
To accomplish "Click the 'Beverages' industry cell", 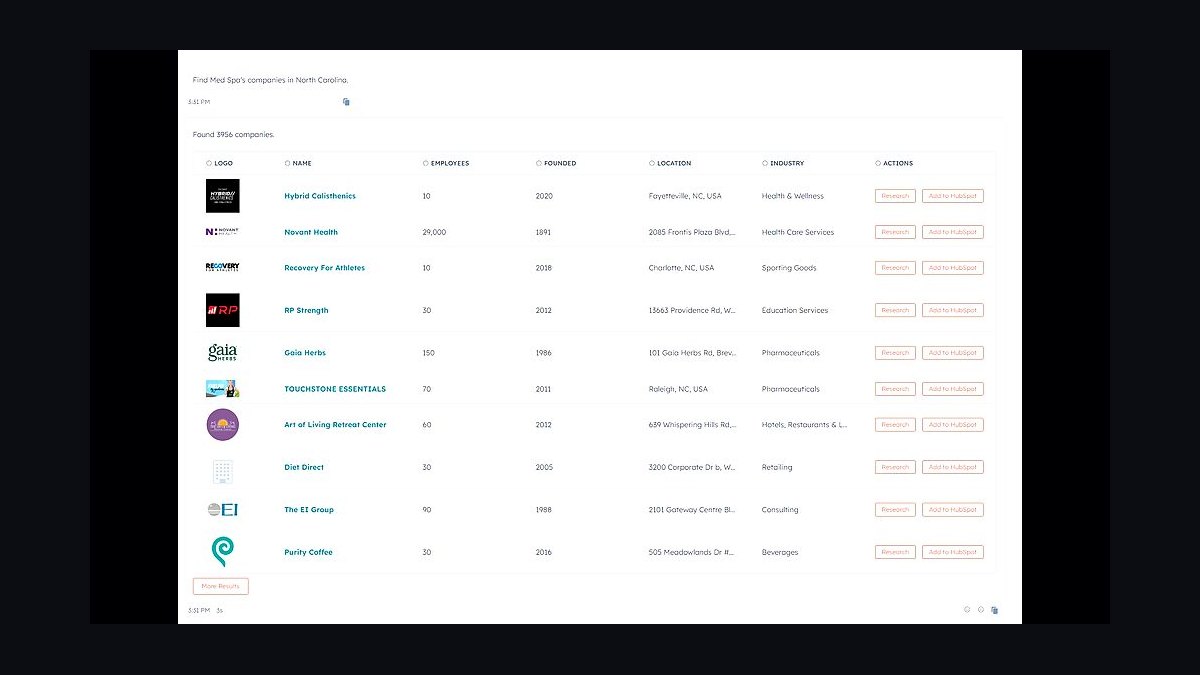I will [x=780, y=552].
